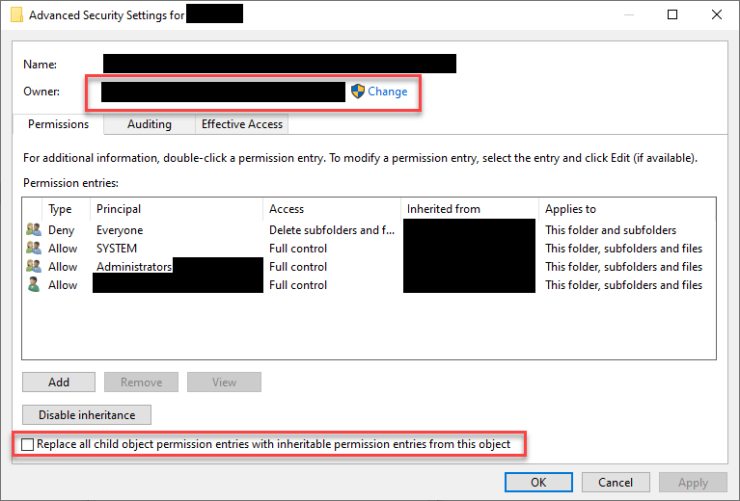This screenshot has height=501, width=740.
Task: Open the Effective Access tab
Action: (242, 124)
